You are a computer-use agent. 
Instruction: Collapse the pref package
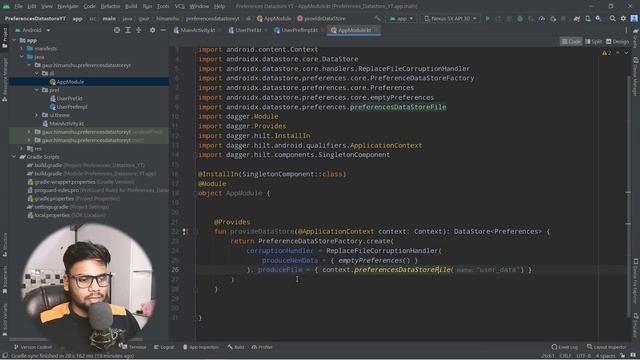pyautogui.click(x=36, y=90)
